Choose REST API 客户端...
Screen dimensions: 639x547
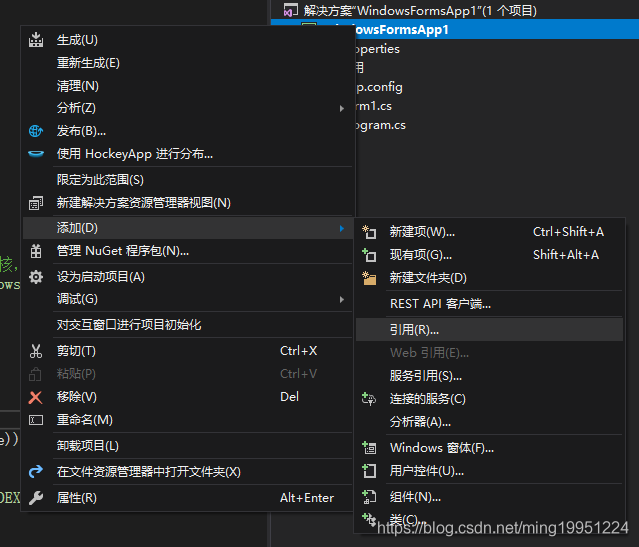coord(489,304)
